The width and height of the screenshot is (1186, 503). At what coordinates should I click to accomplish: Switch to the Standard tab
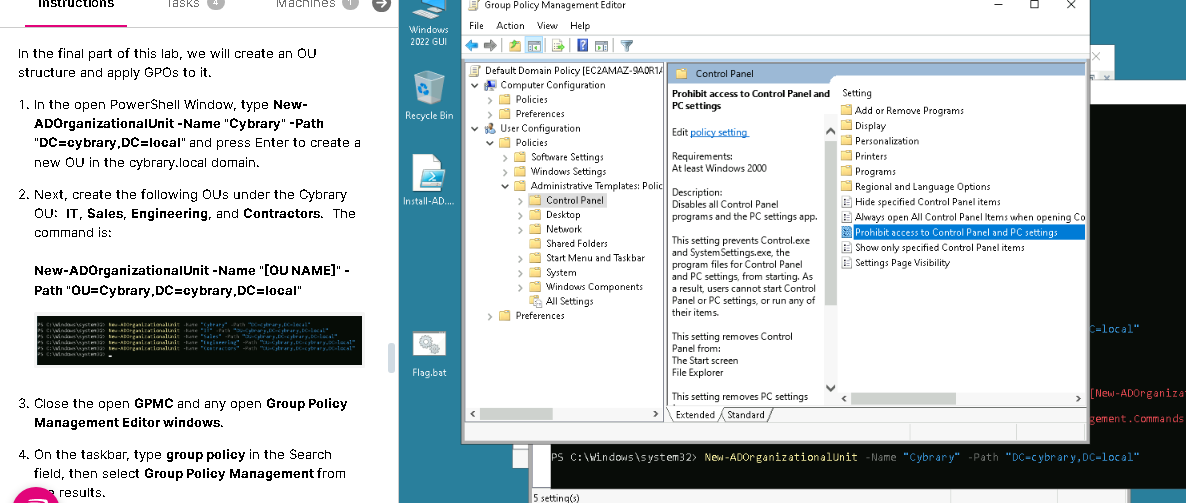[745, 415]
